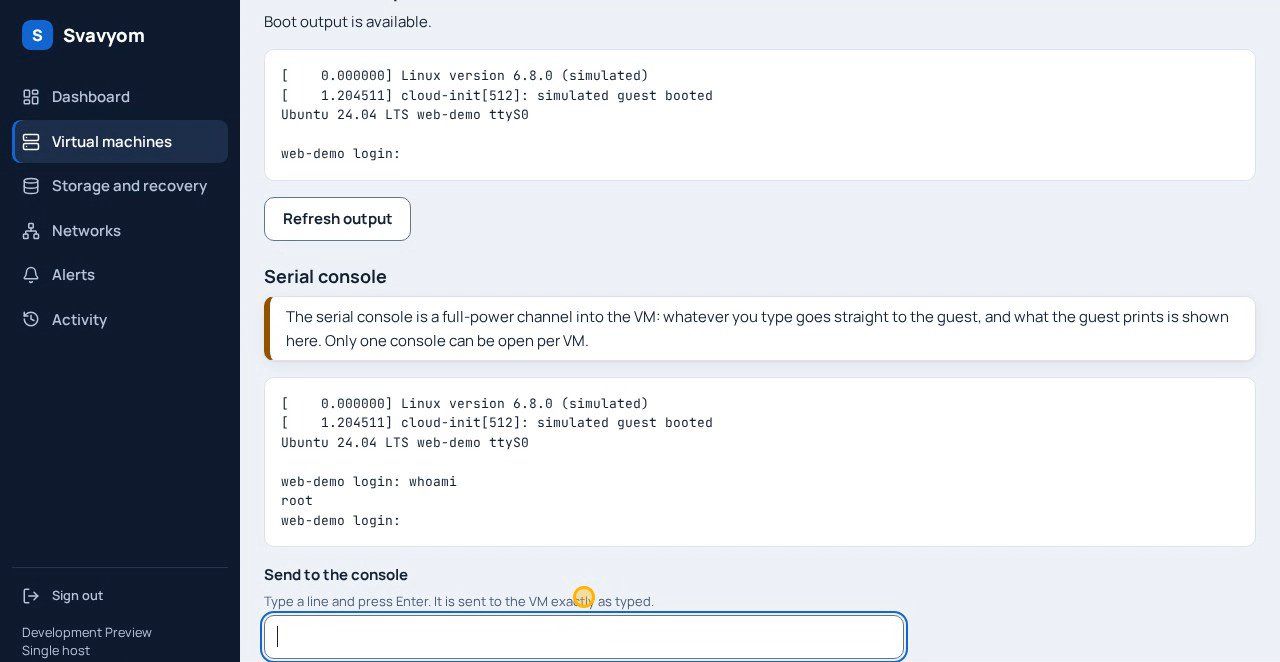Open the Dashboard page
Screen dimensions: 1280x662
point(120,97)
